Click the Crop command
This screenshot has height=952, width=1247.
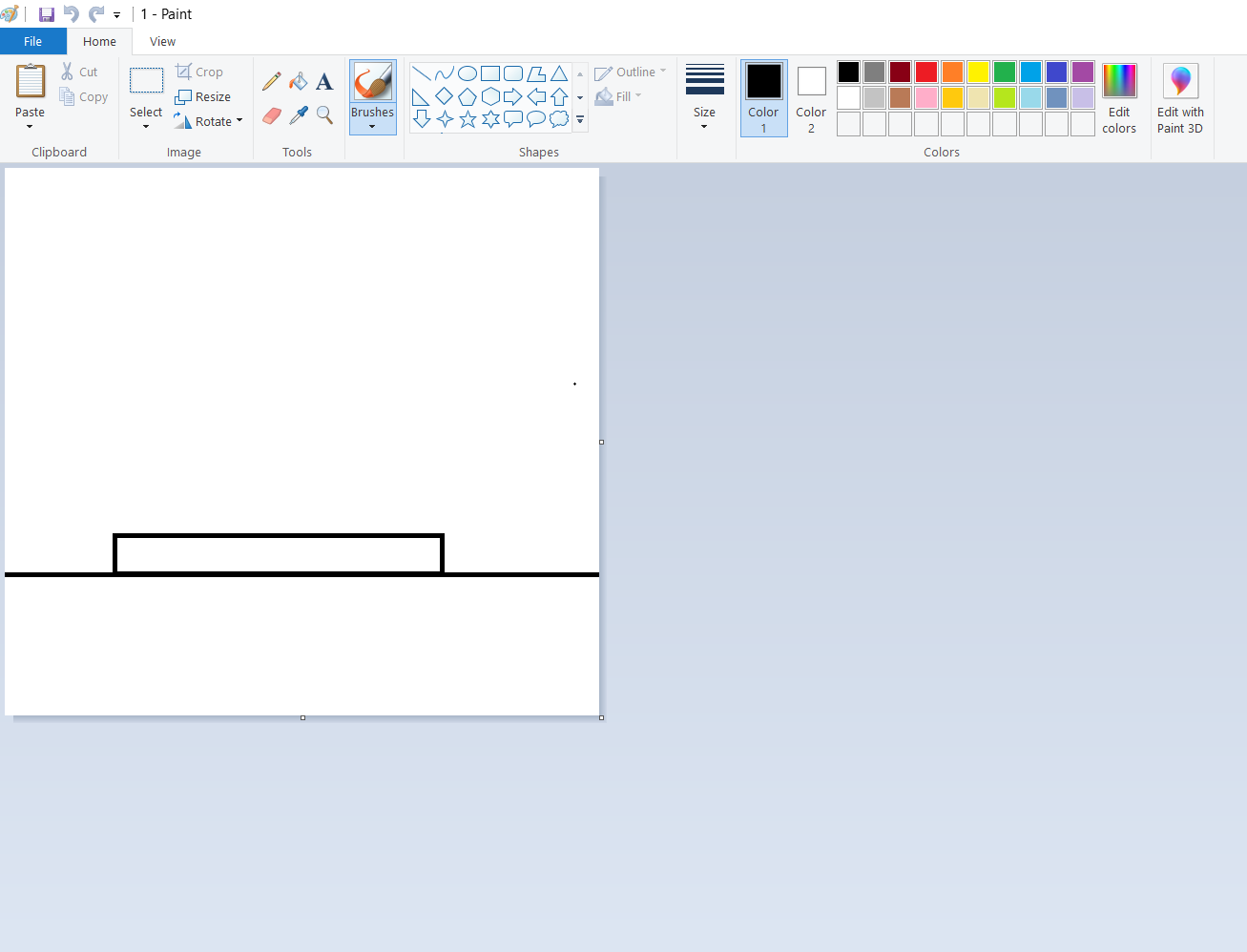(199, 72)
